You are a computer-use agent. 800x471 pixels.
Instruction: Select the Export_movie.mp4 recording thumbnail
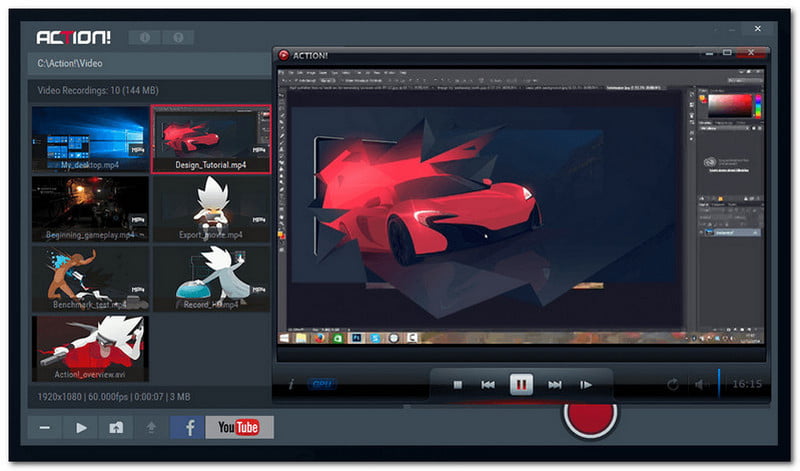click(211, 209)
